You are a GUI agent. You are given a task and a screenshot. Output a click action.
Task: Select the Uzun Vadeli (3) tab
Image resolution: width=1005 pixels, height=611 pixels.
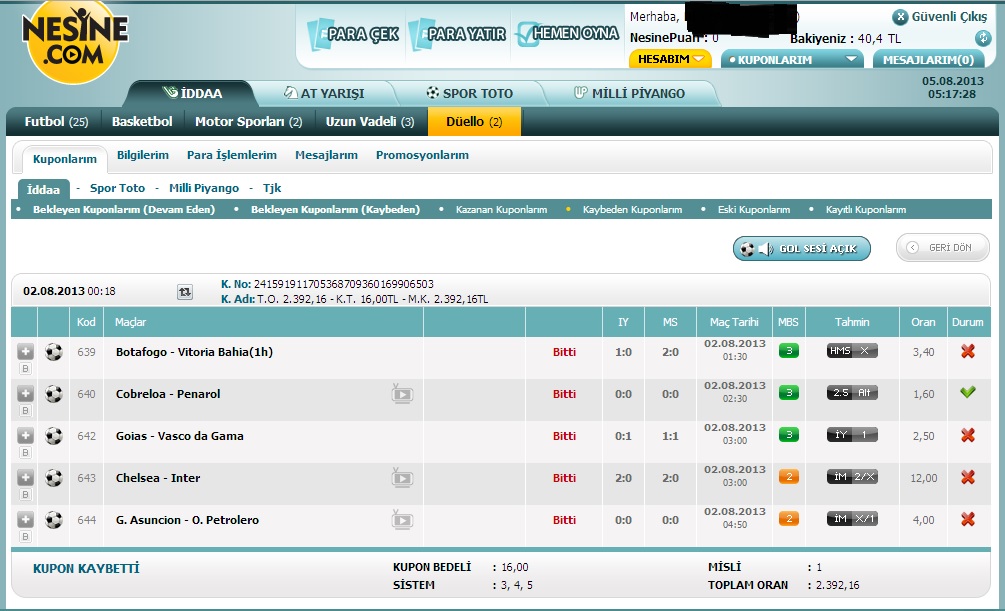click(x=370, y=122)
